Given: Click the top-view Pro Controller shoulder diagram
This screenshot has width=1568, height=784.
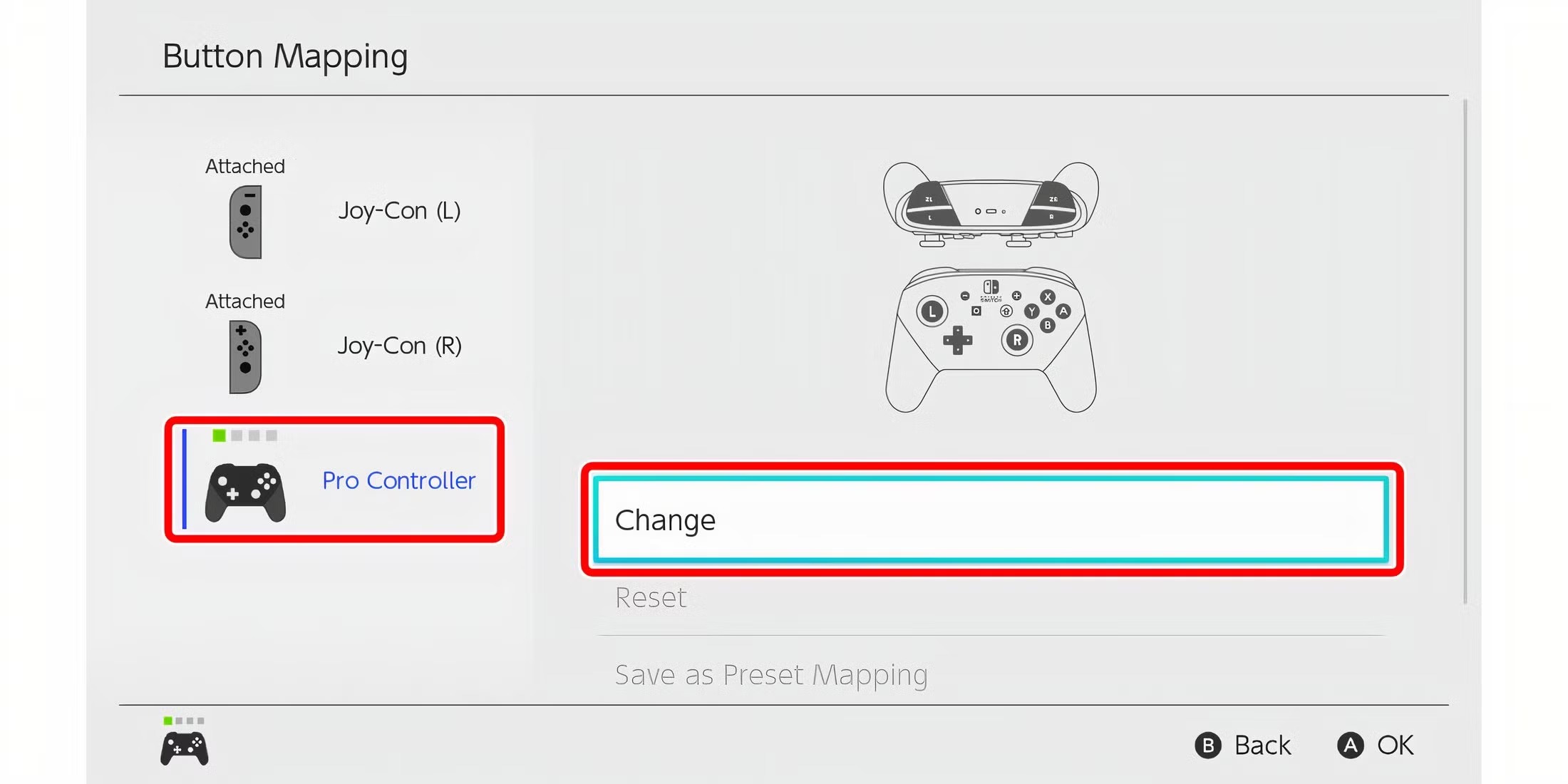Looking at the screenshot, I should click(x=991, y=205).
